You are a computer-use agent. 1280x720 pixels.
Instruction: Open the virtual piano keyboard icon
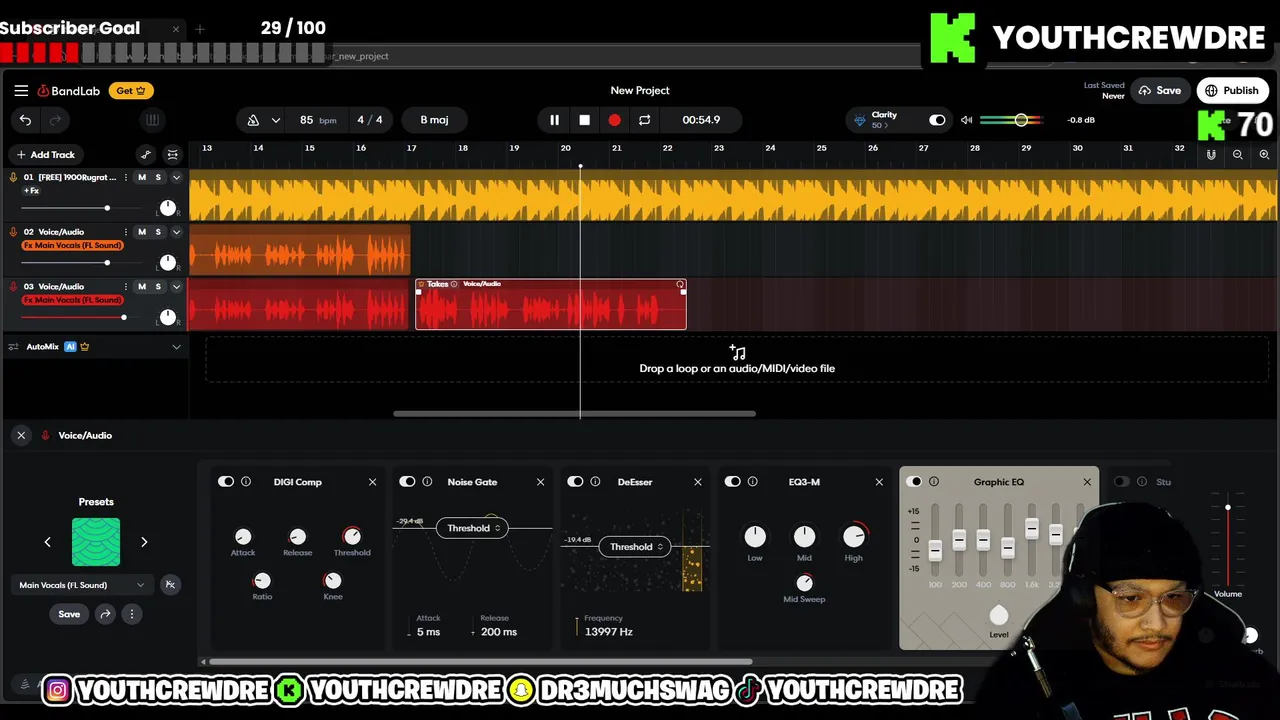[152, 120]
